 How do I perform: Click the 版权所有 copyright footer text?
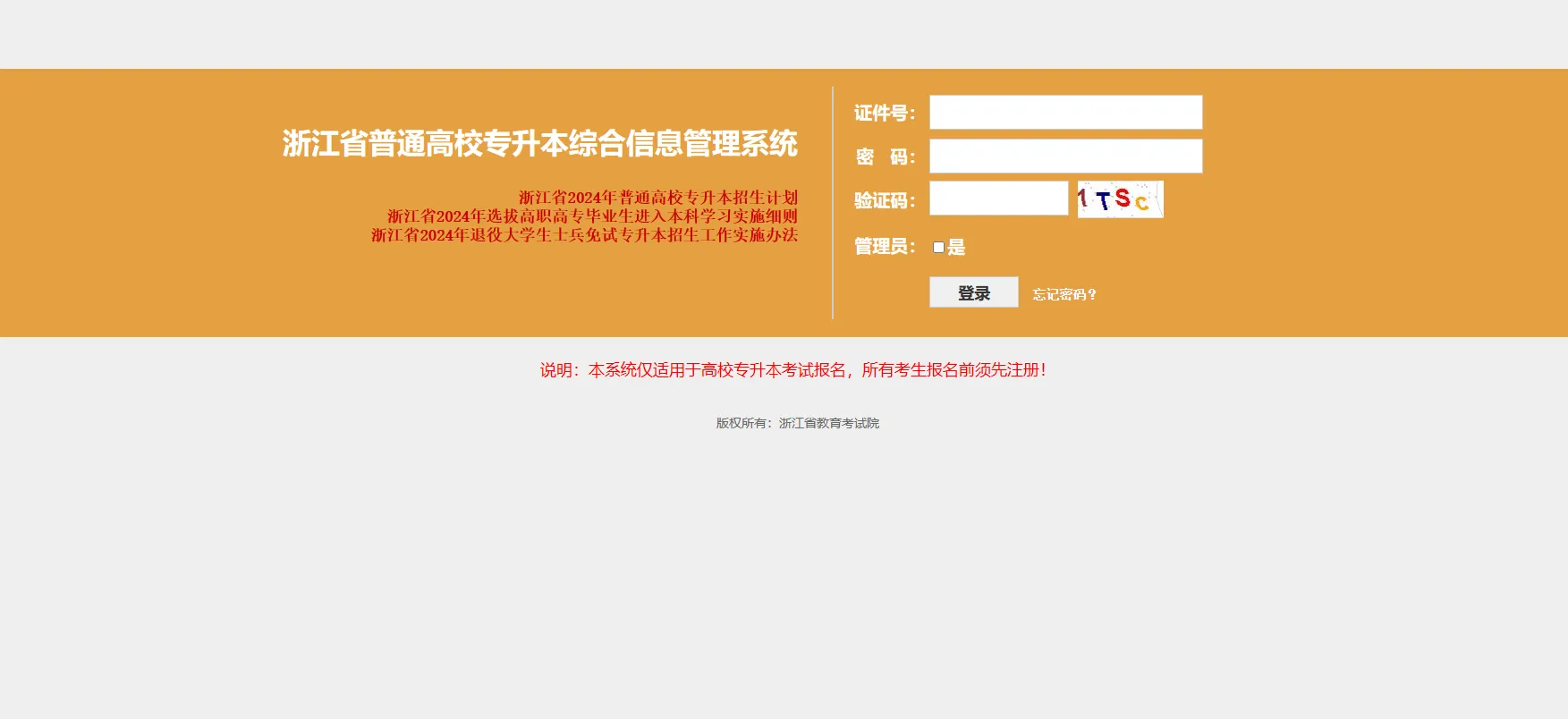click(797, 423)
